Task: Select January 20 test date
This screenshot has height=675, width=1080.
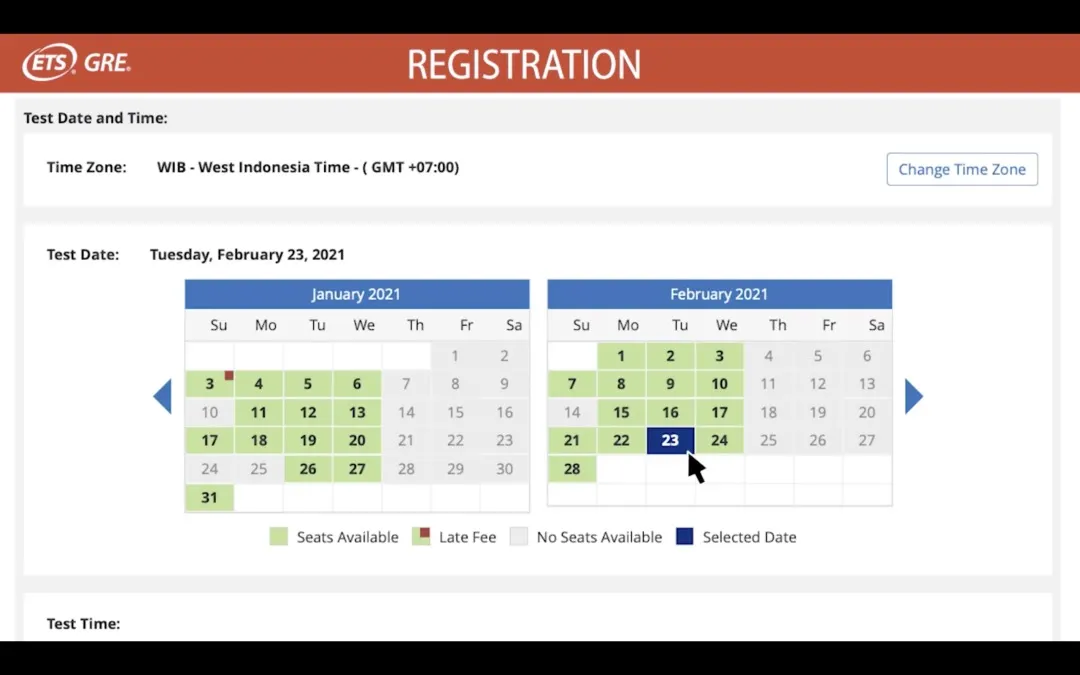Action: click(357, 440)
